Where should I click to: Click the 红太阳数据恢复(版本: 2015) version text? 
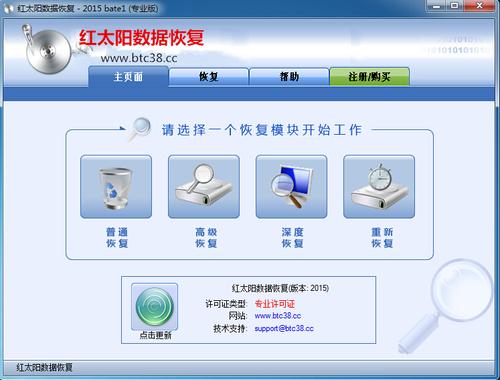tap(280, 288)
